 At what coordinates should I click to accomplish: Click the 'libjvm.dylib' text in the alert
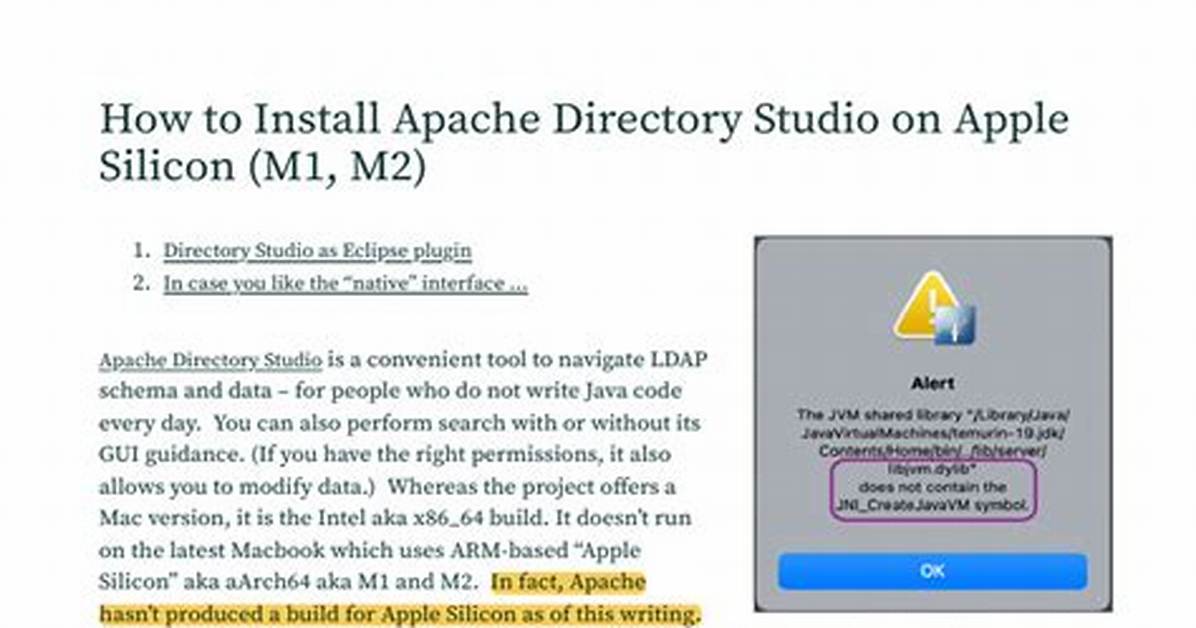[x=932, y=469]
